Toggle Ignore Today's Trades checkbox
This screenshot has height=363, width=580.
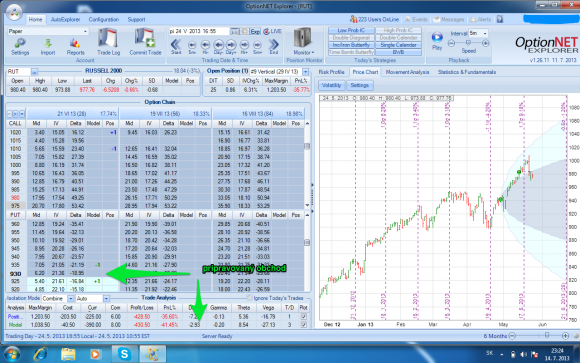coord(249,298)
